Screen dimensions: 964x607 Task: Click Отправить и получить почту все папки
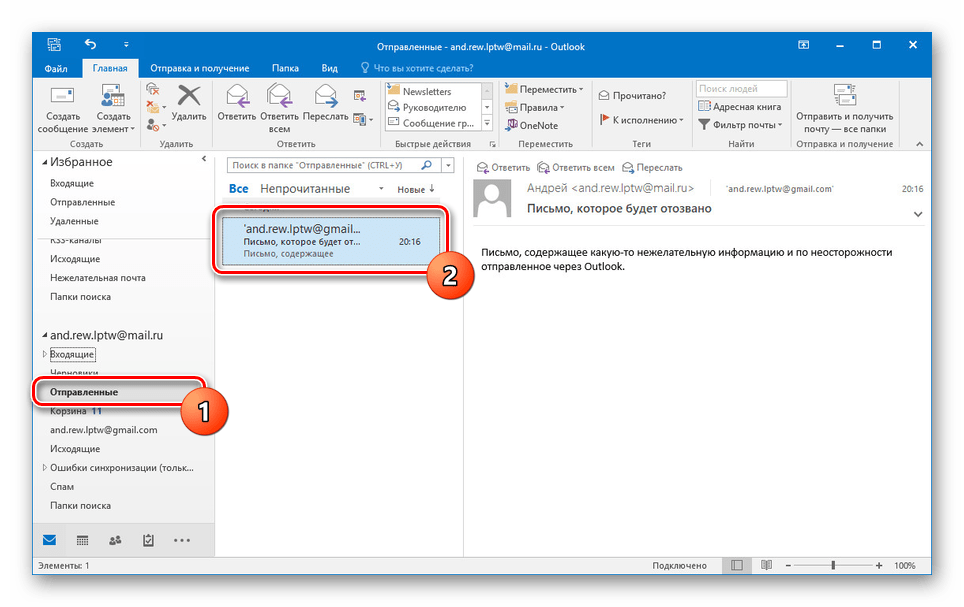[x=845, y=109]
